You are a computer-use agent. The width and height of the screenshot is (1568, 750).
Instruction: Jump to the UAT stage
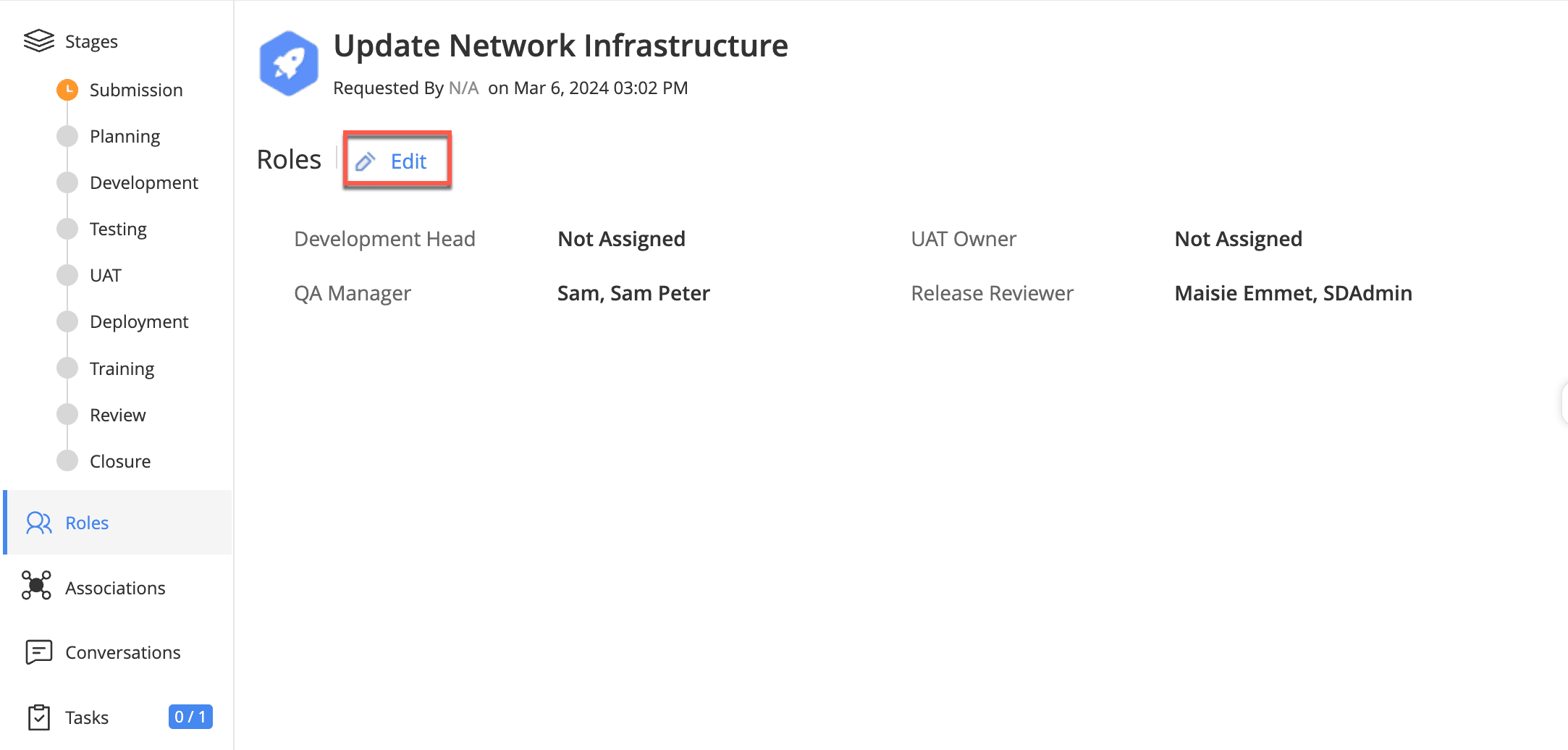pyautogui.click(x=106, y=276)
